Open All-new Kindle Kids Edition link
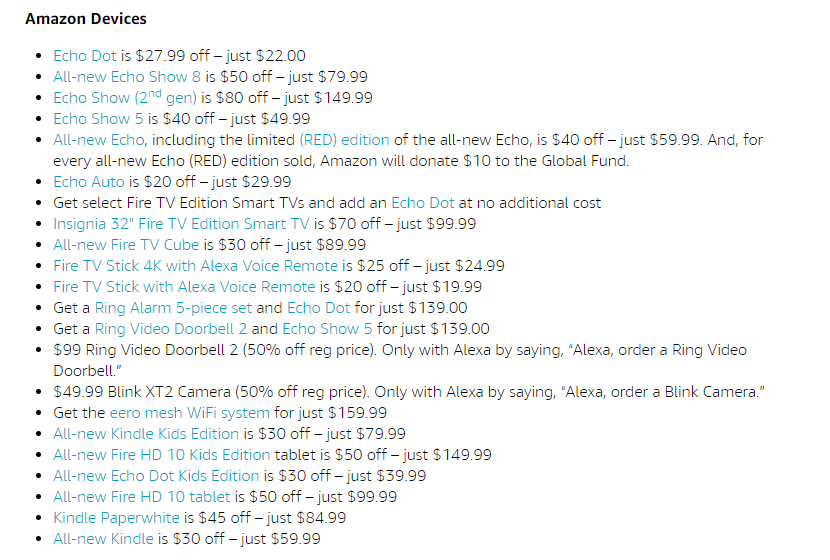Image resolution: width=830 pixels, height=560 pixels. pos(146,434)
